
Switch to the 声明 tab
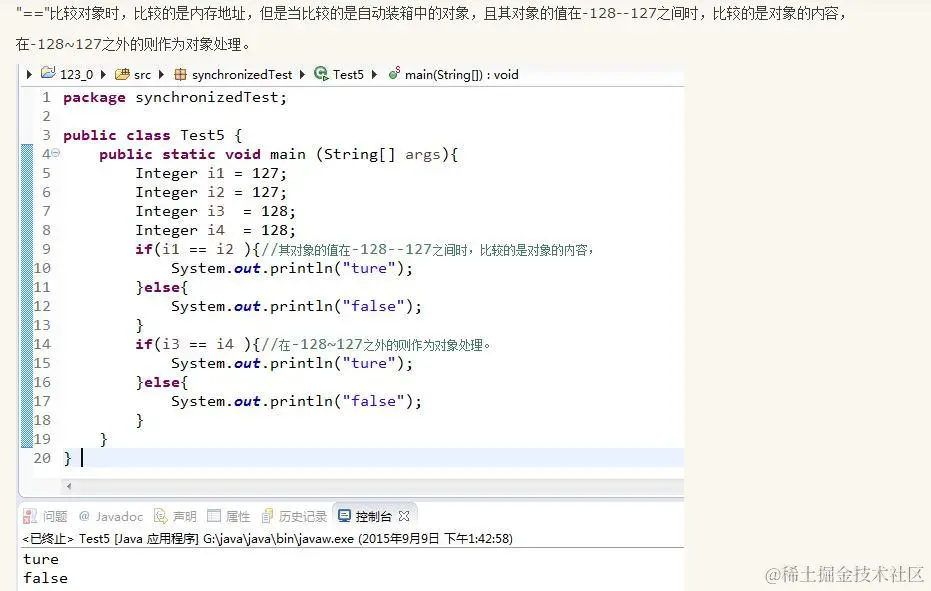185,516
